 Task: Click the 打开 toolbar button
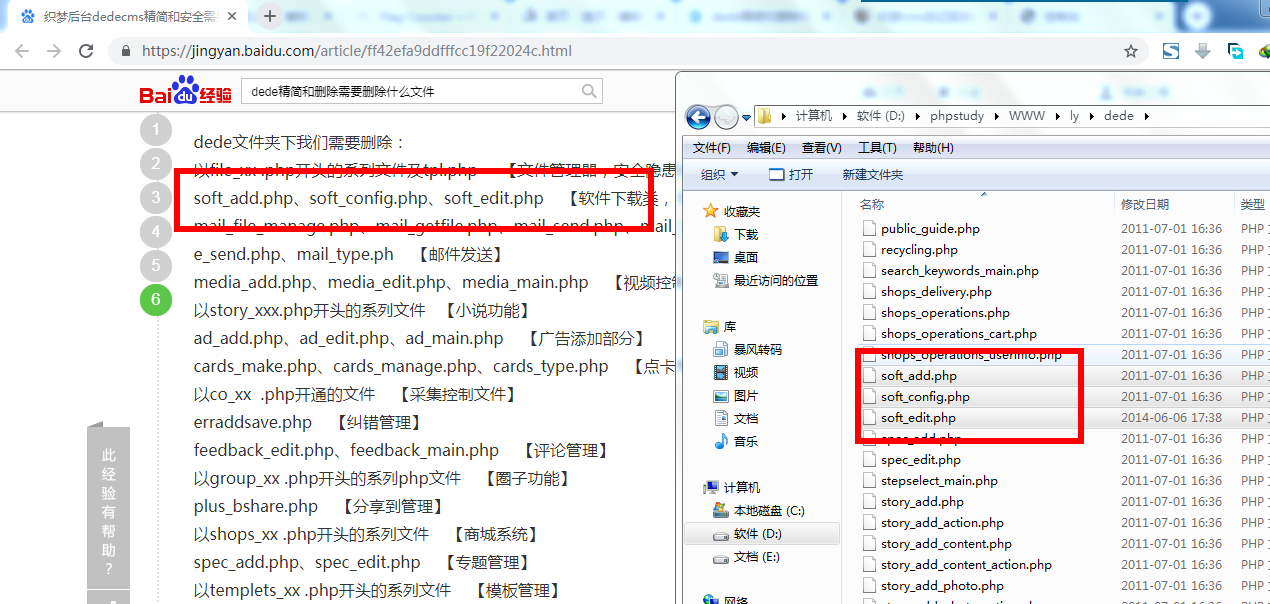(x=790, y=174)
